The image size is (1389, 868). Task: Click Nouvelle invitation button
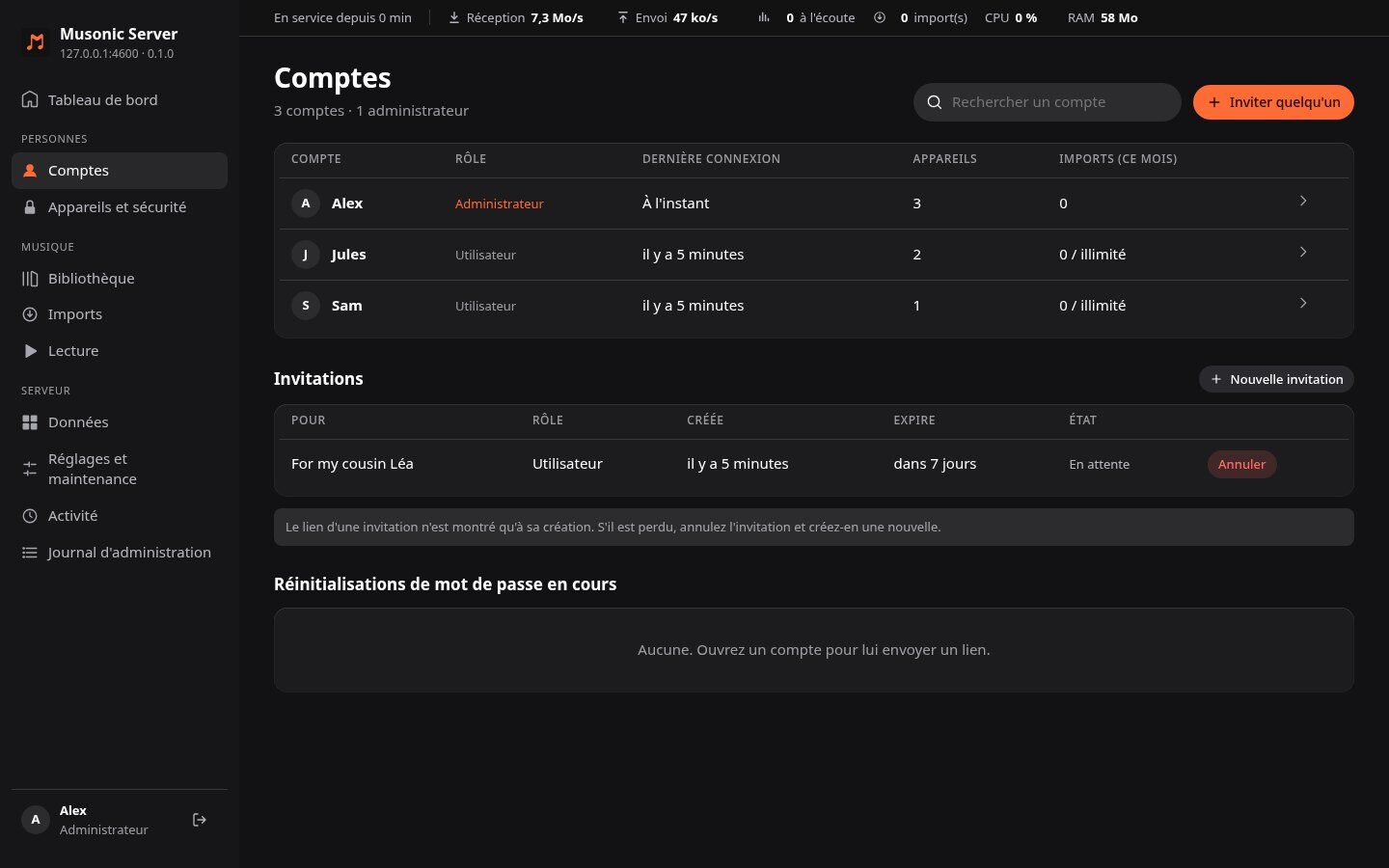coord(1276,380)
